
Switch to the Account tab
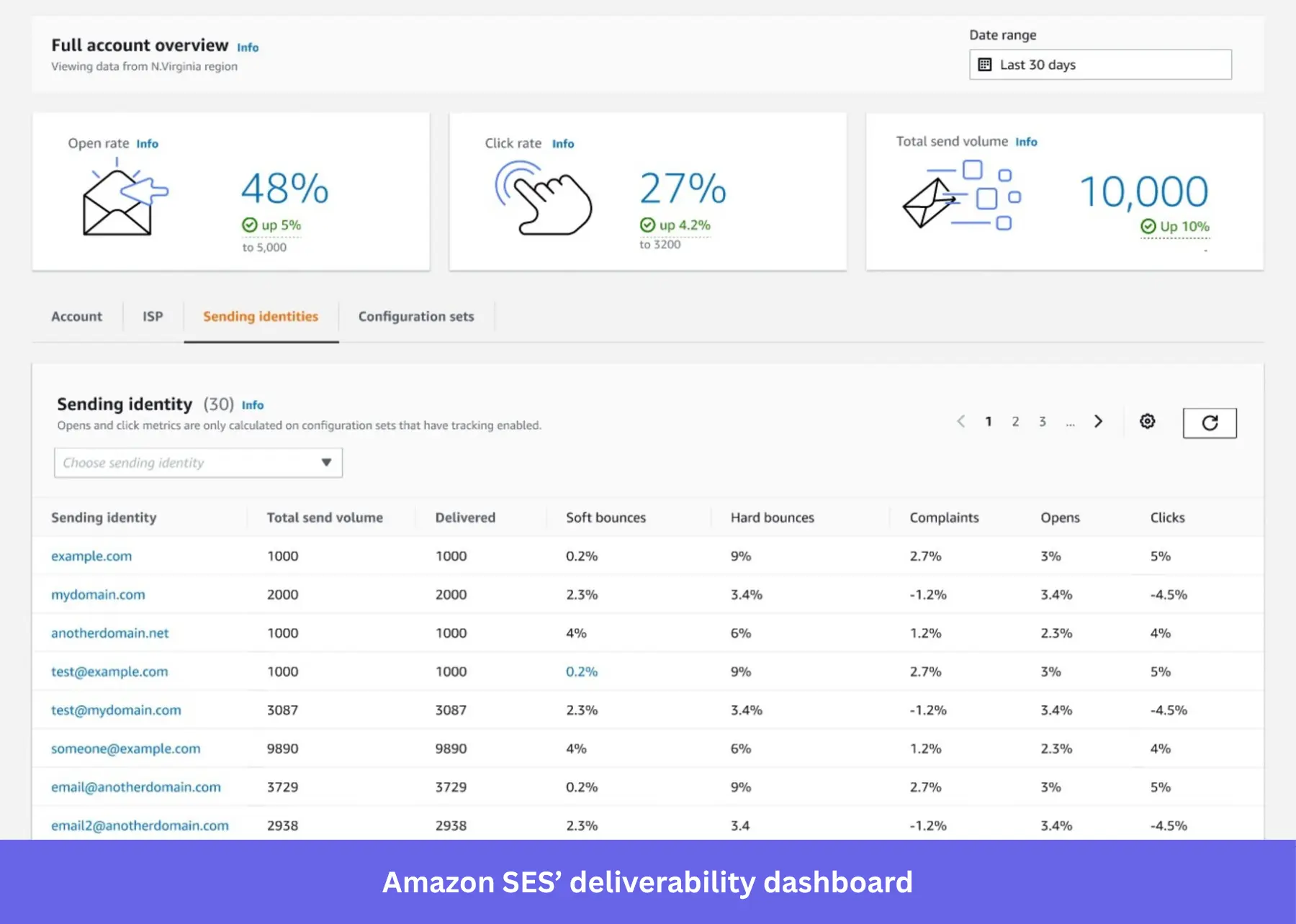pos(76,317)
